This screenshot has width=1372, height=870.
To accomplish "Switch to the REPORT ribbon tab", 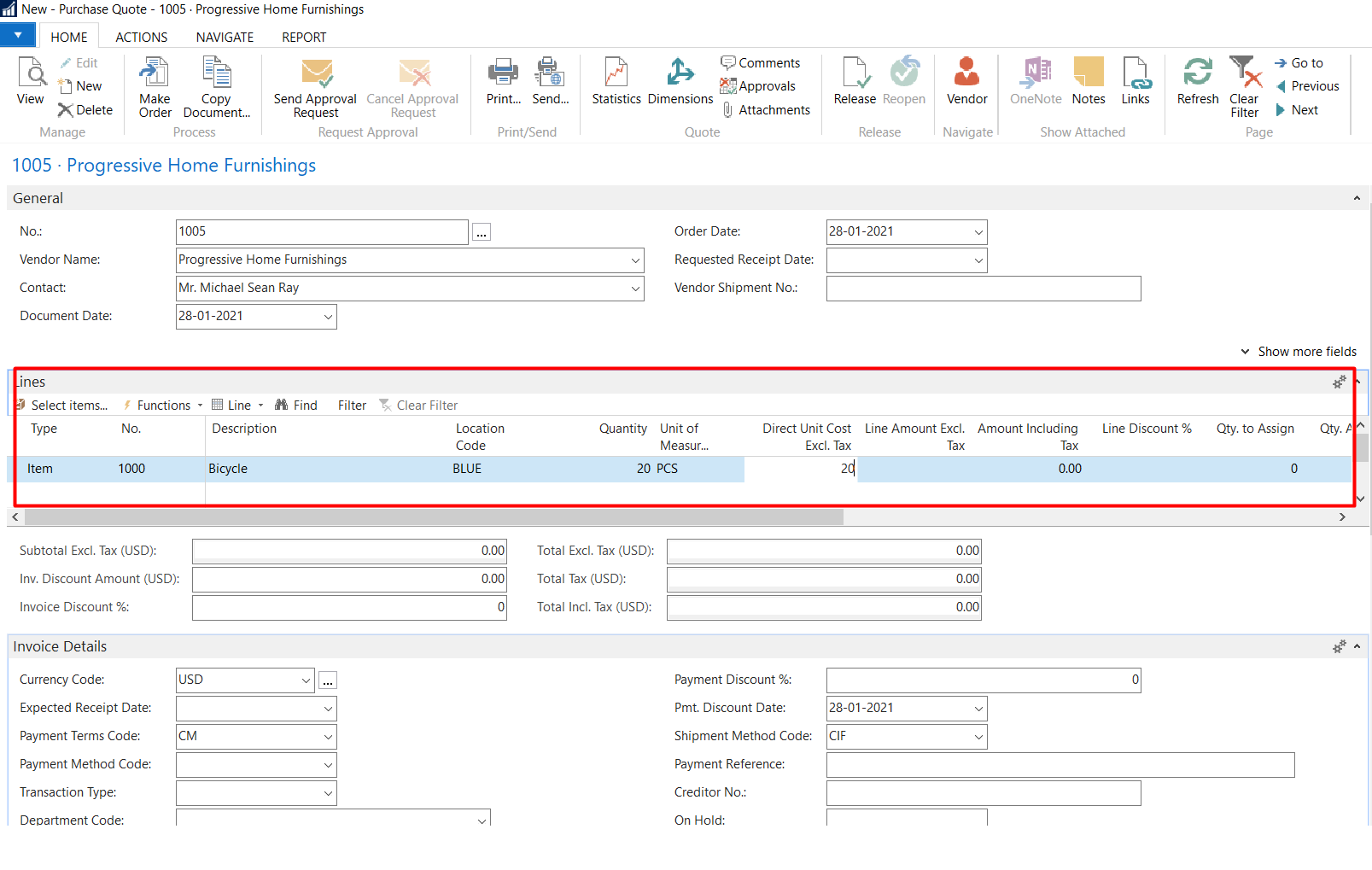I will [304, 37].
